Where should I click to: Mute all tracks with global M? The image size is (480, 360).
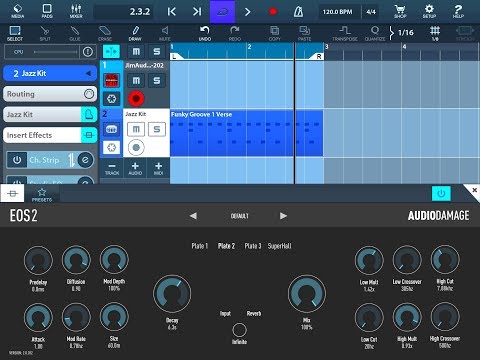pos(136,52)
